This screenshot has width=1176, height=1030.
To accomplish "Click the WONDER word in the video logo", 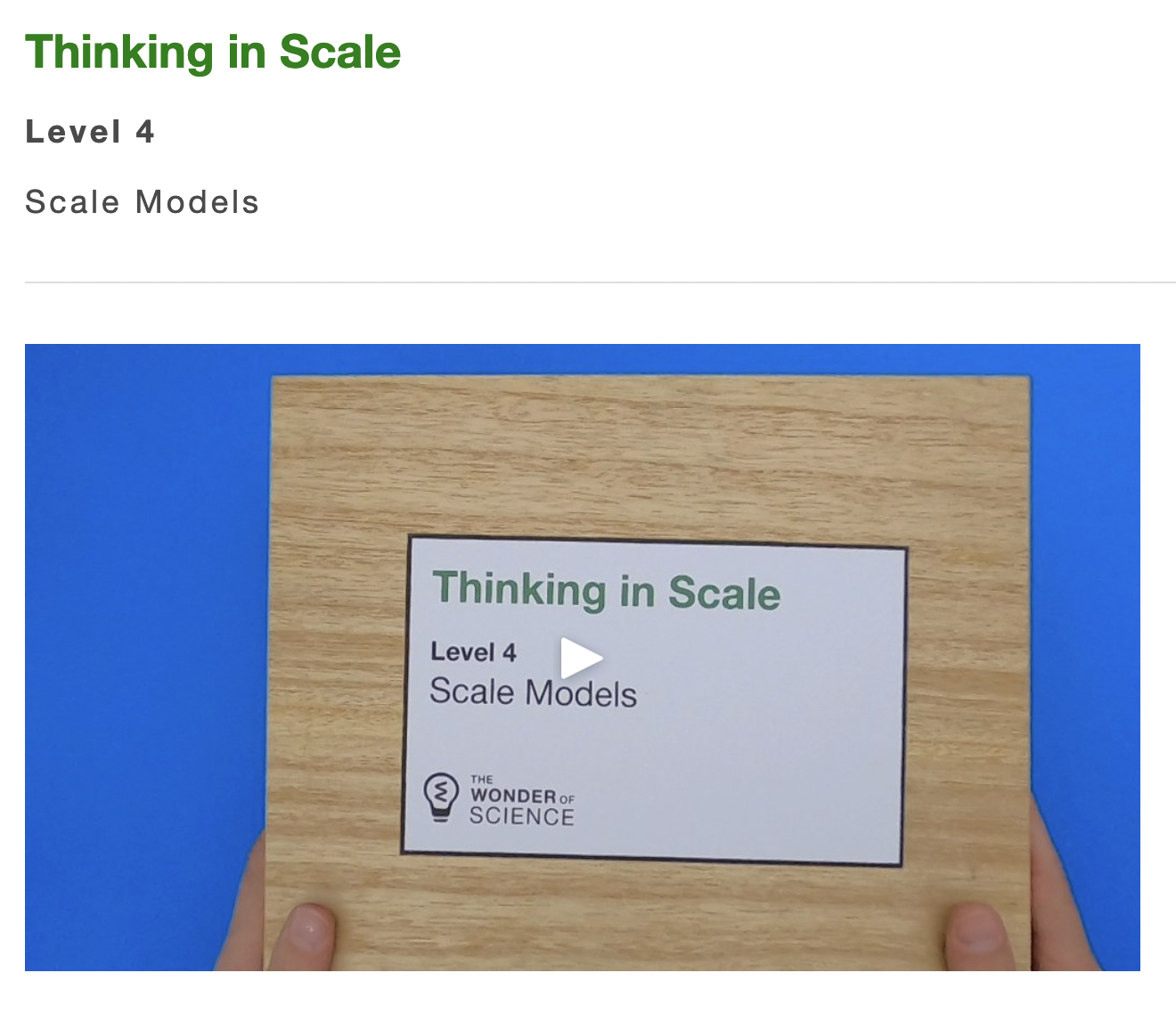I will 514,796.
